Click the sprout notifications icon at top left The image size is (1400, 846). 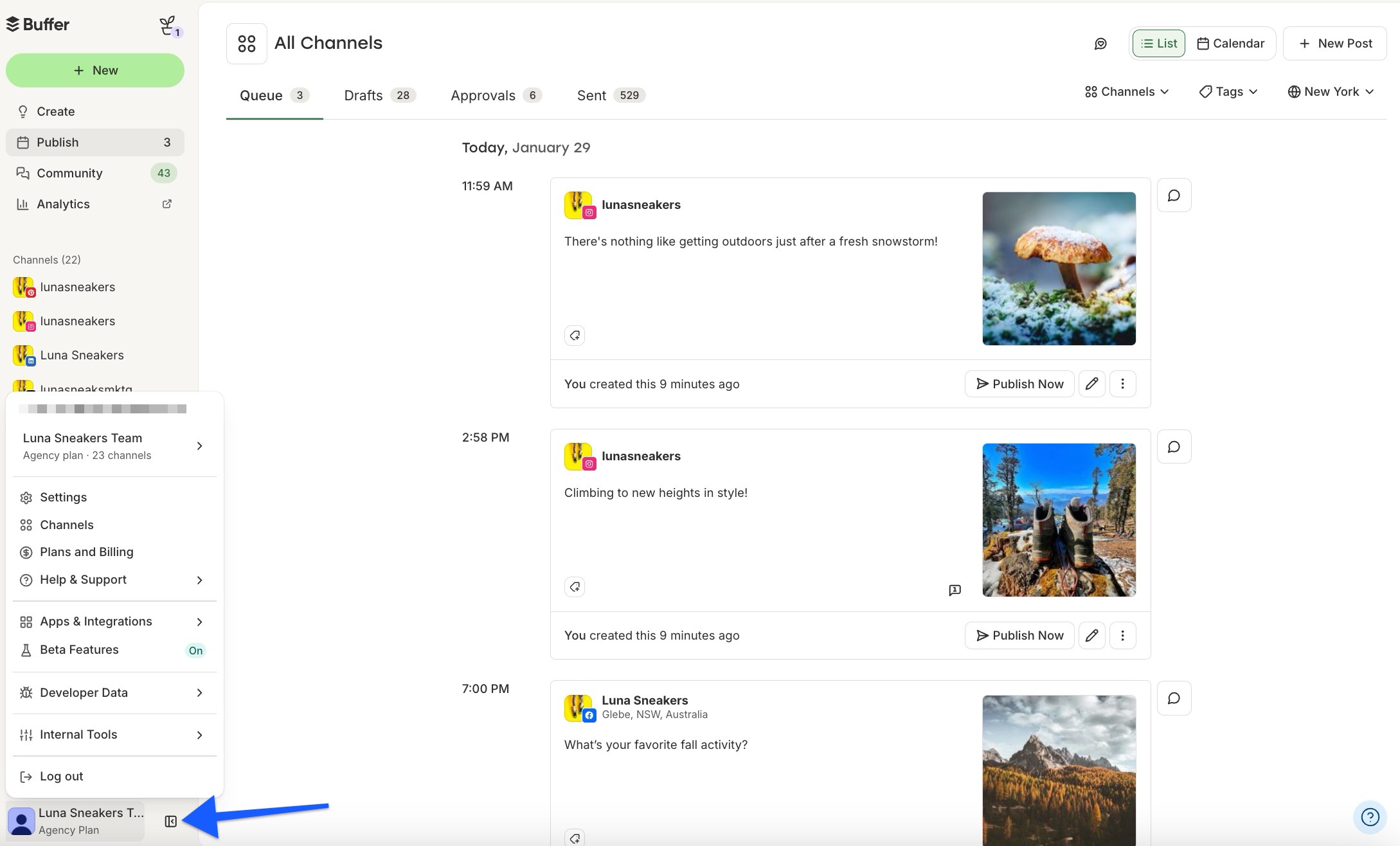(x=166, y=24)
